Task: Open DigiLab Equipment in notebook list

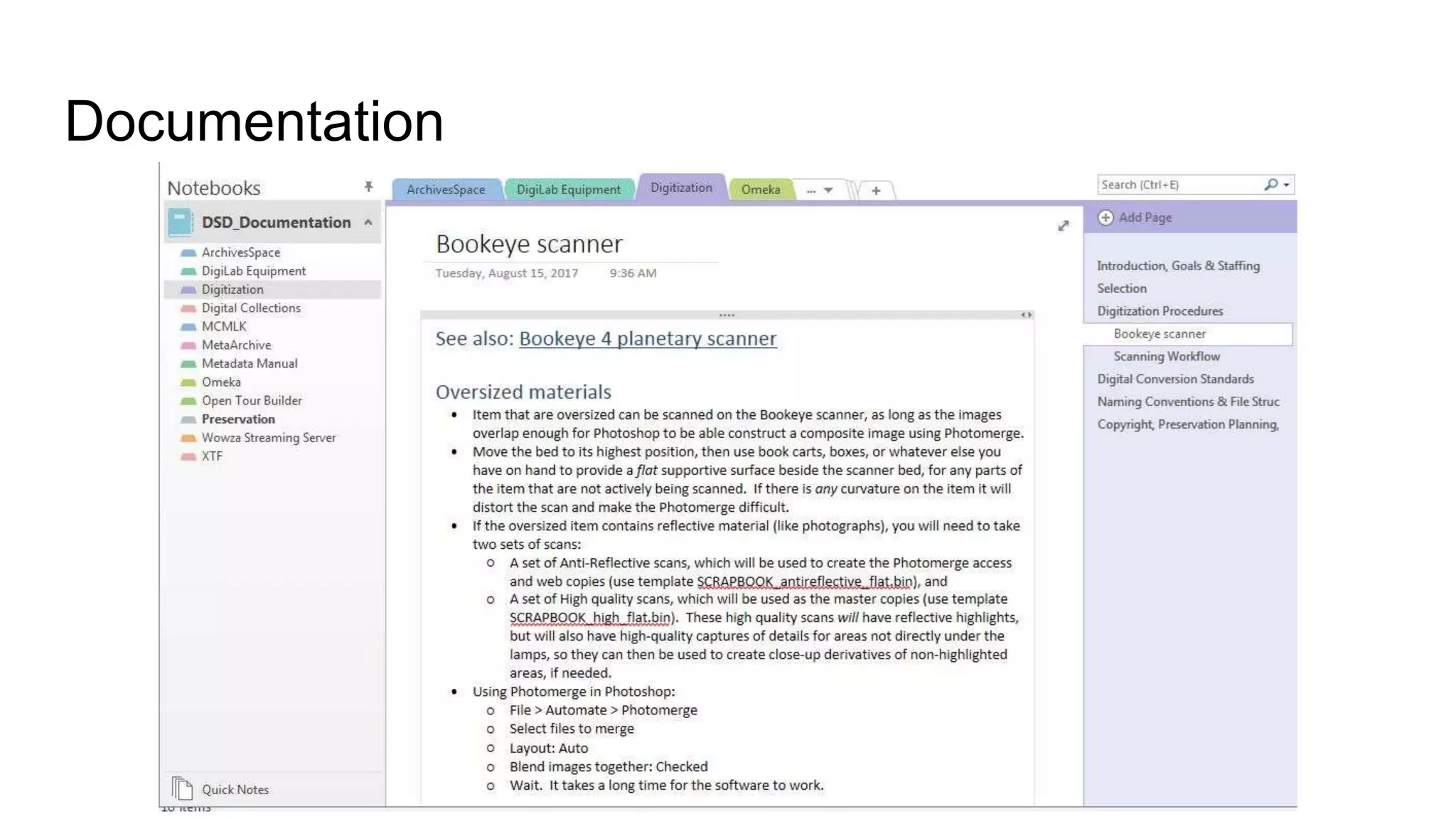Action: click(x=254, y=271)
